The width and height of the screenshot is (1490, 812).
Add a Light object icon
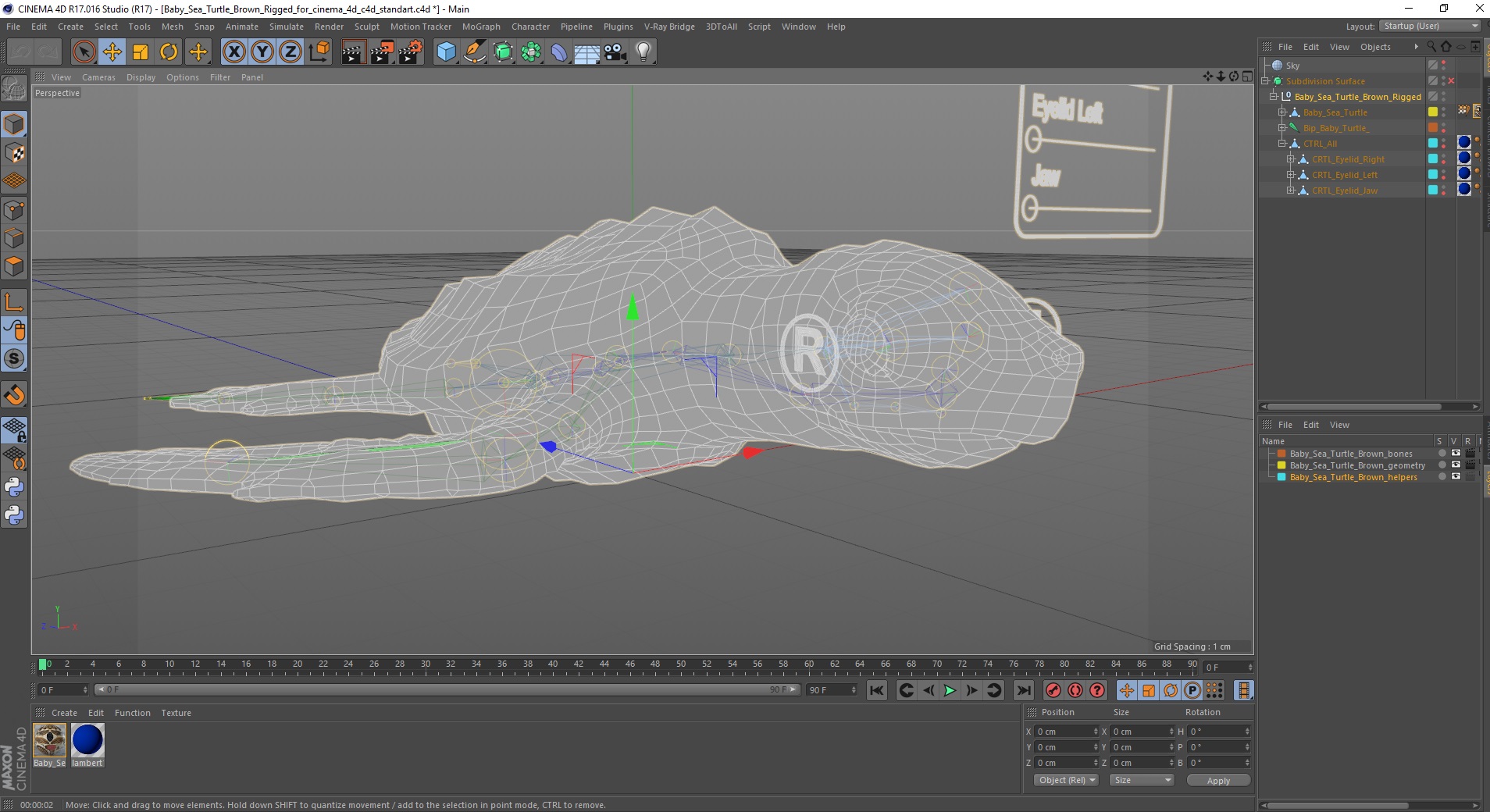point(643,52)
